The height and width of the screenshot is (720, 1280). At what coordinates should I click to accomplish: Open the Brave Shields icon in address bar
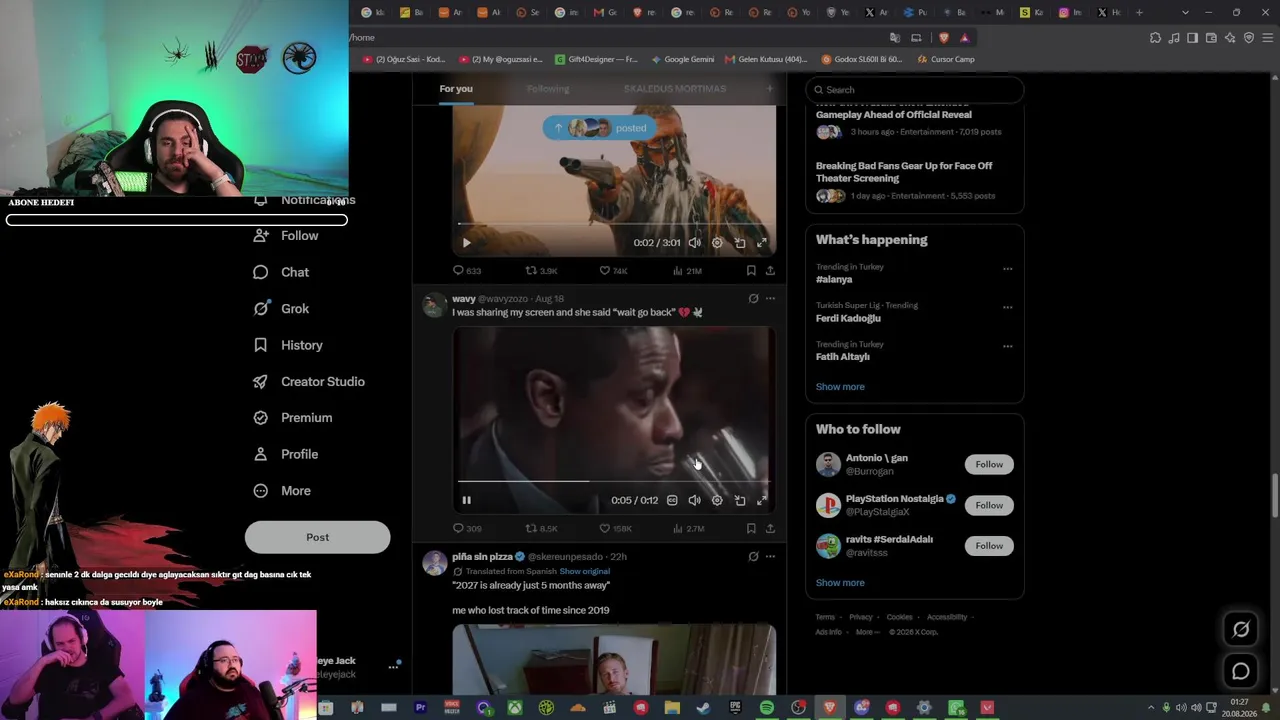tap(943, 38)
